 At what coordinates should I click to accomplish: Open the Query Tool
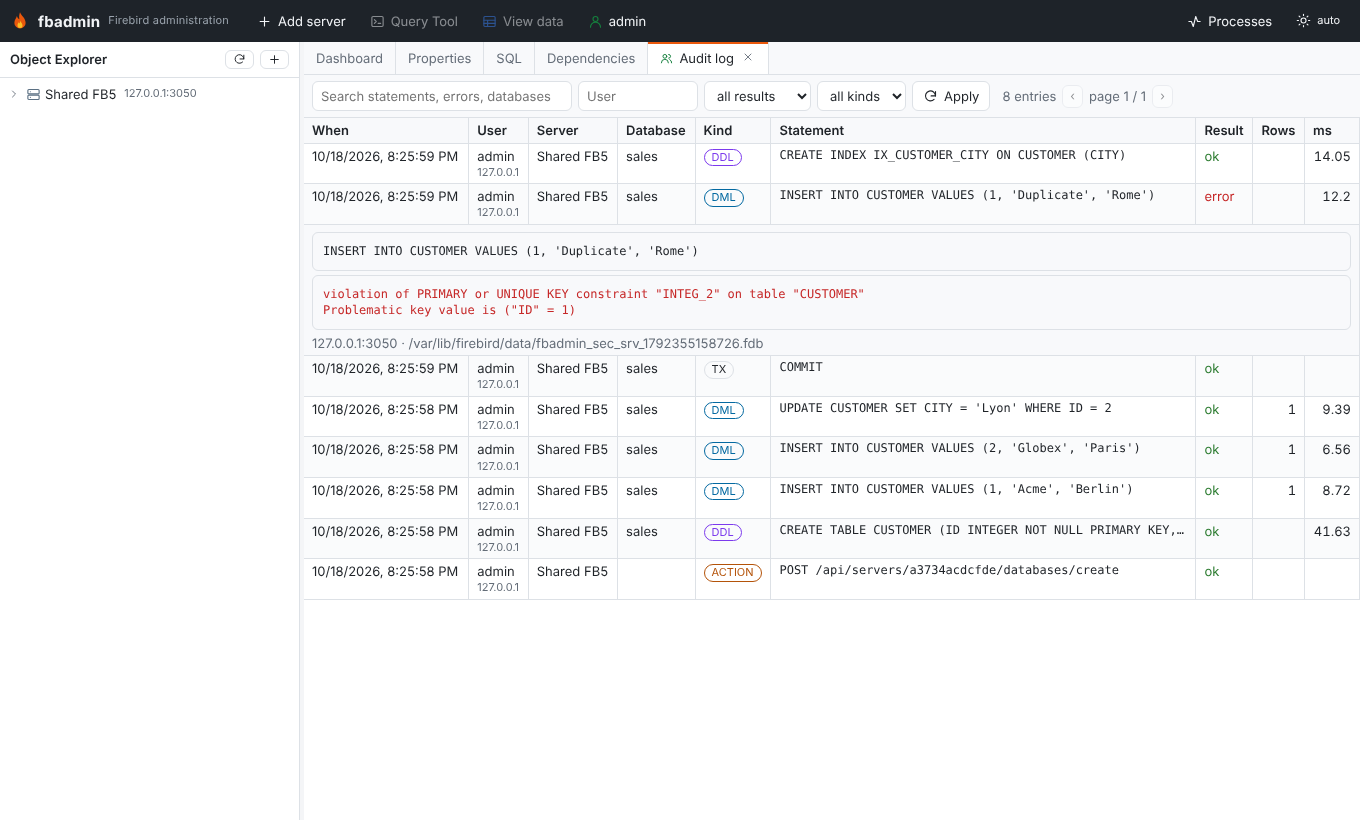point(414,21)
